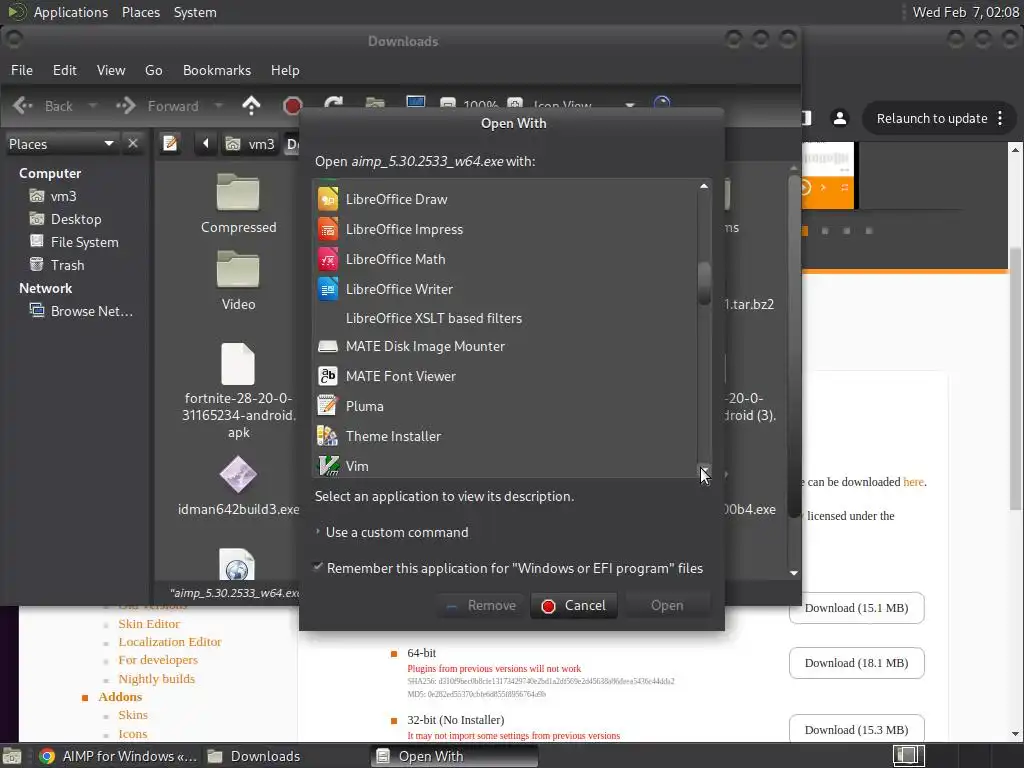Viewport: 1024px width, 768px height.
Task: Click the red Stop loading icon
Action: tap(293, 106)
